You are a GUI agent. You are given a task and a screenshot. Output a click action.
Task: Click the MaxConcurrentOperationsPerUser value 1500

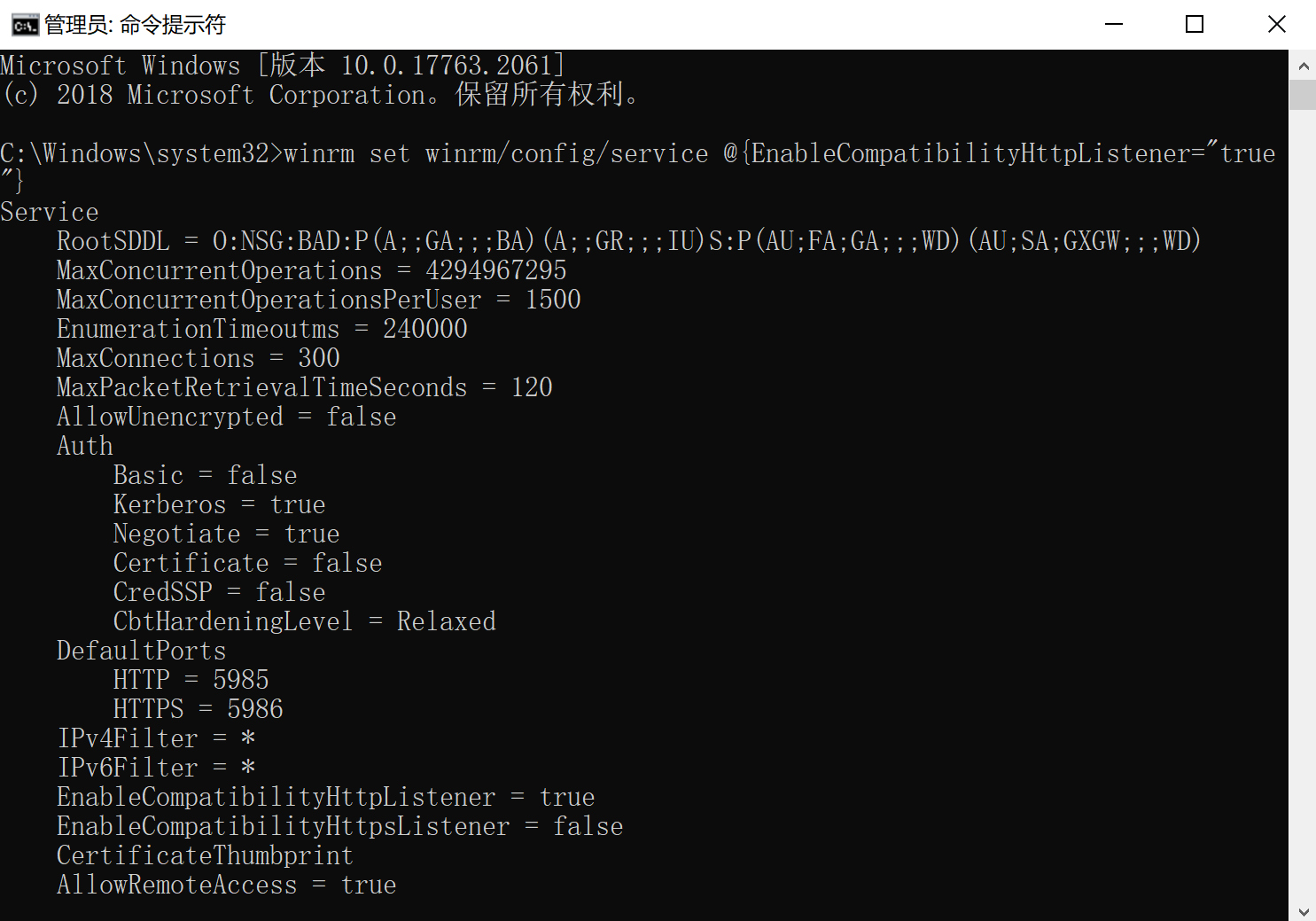click(553, 300)
